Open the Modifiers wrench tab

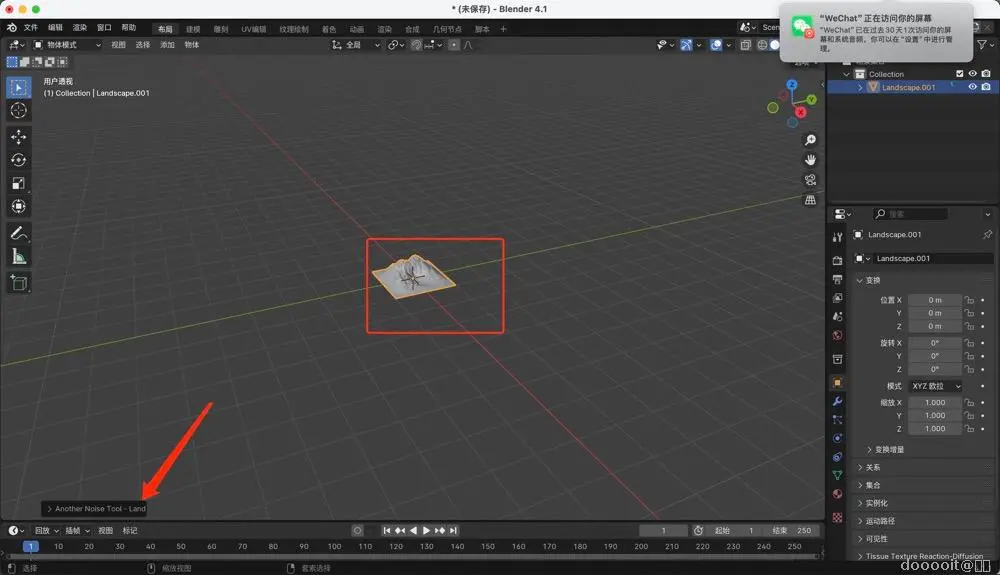point(837,401)
